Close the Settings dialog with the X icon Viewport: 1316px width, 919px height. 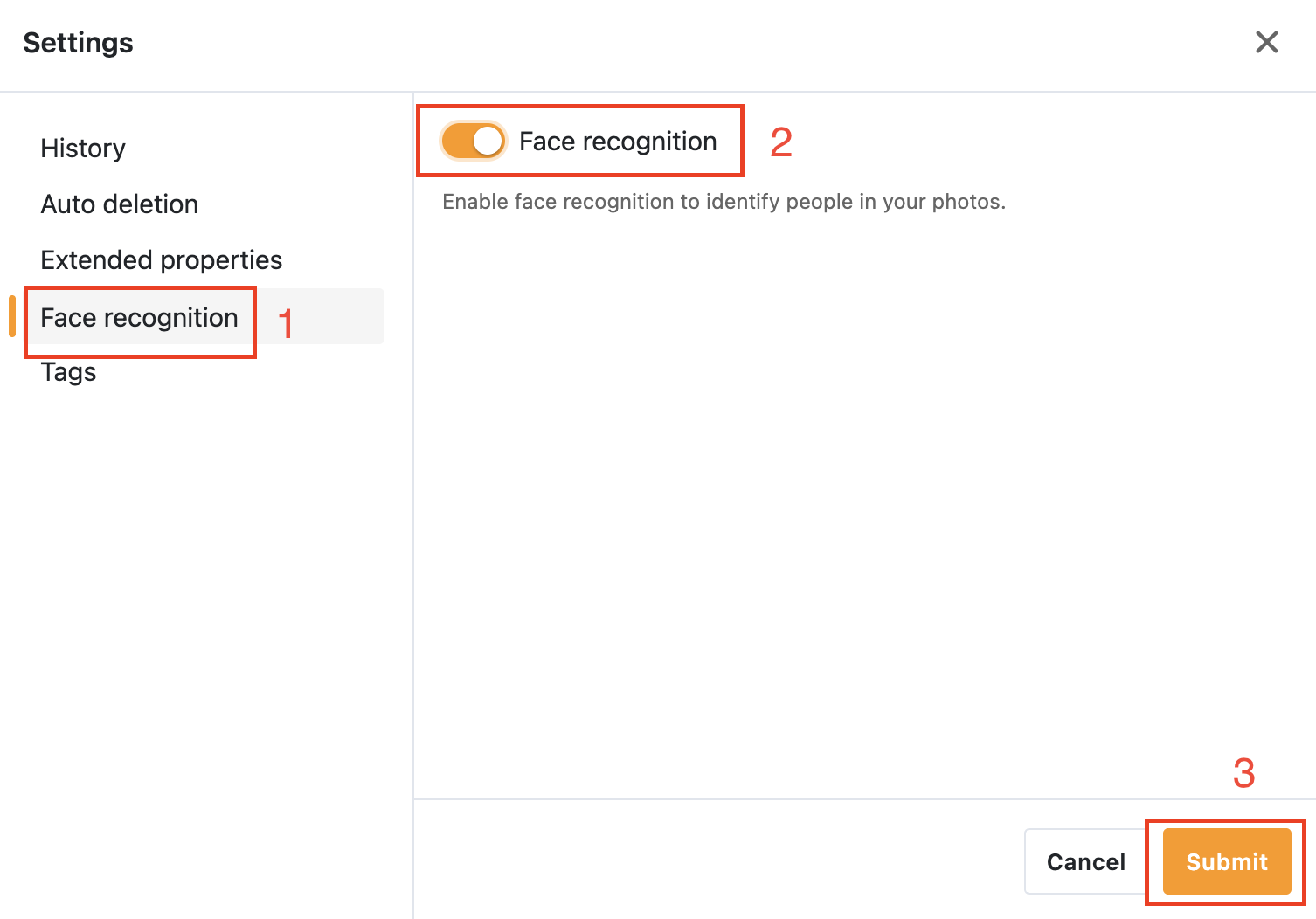point(1266,42)
